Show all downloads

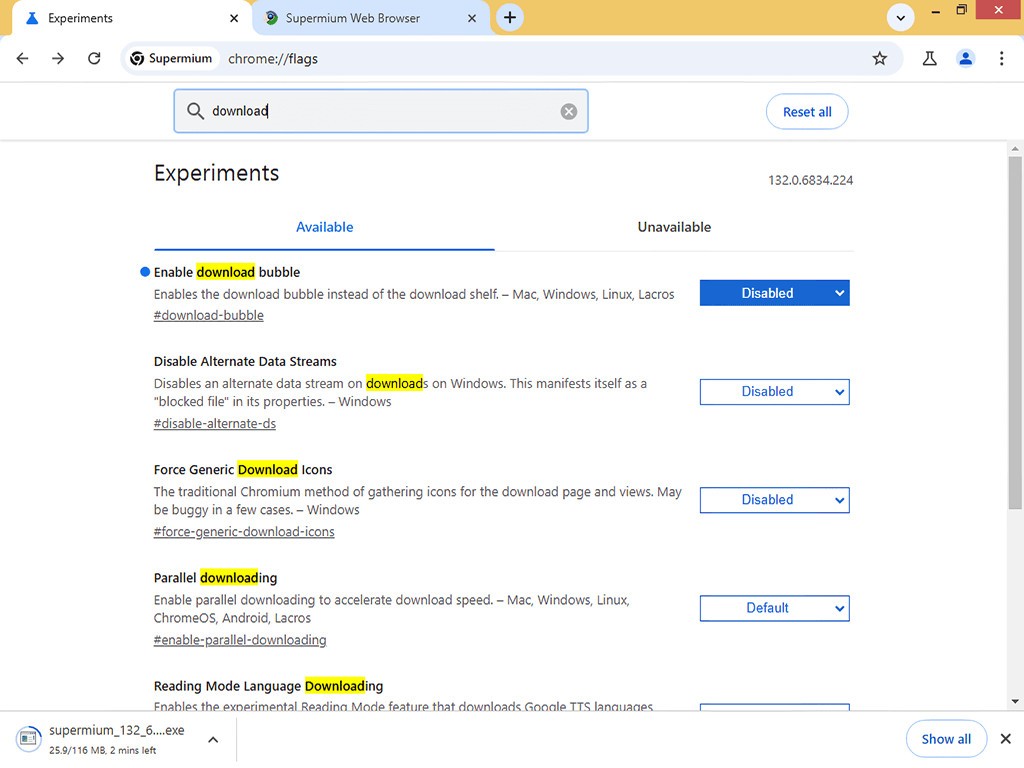point(946,739)
